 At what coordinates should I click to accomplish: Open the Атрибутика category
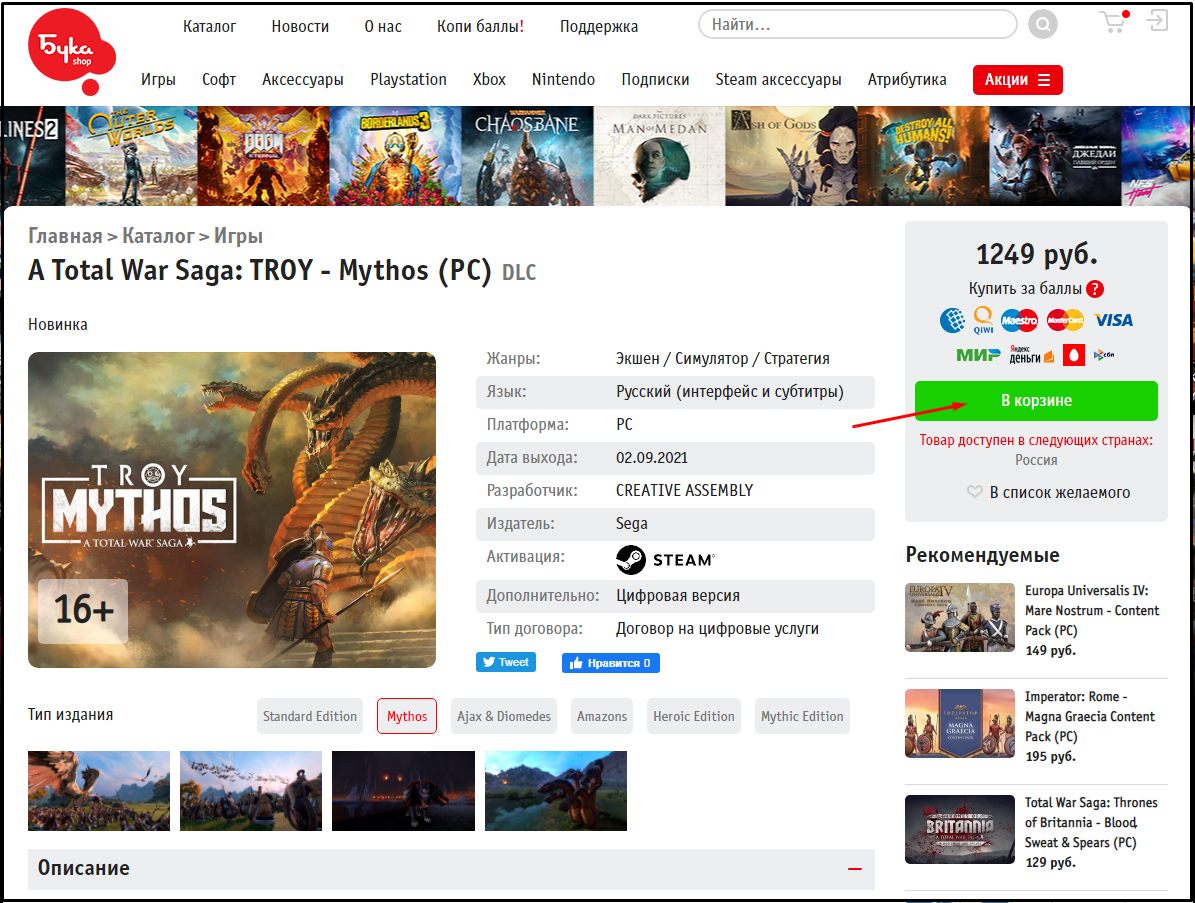pyautogui.click(x=907, y=80)
